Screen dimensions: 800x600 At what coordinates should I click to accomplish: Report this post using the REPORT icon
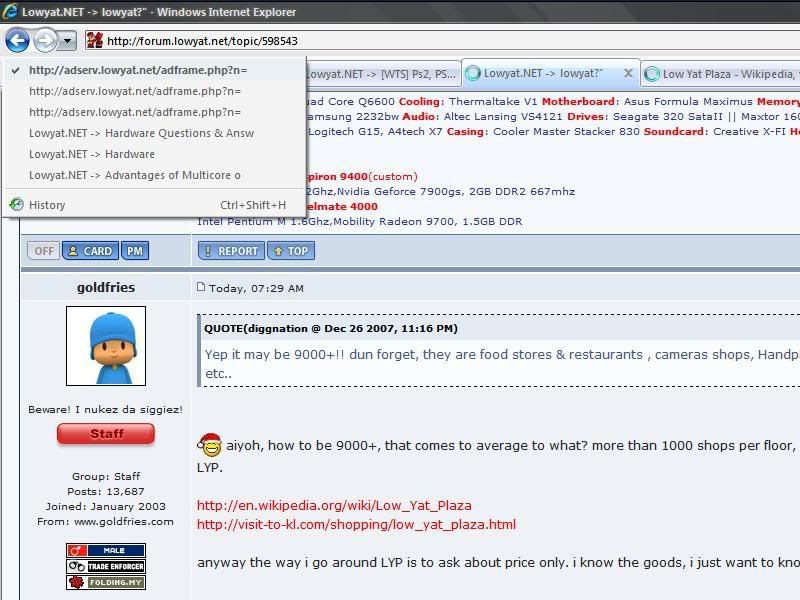[231, 250]
